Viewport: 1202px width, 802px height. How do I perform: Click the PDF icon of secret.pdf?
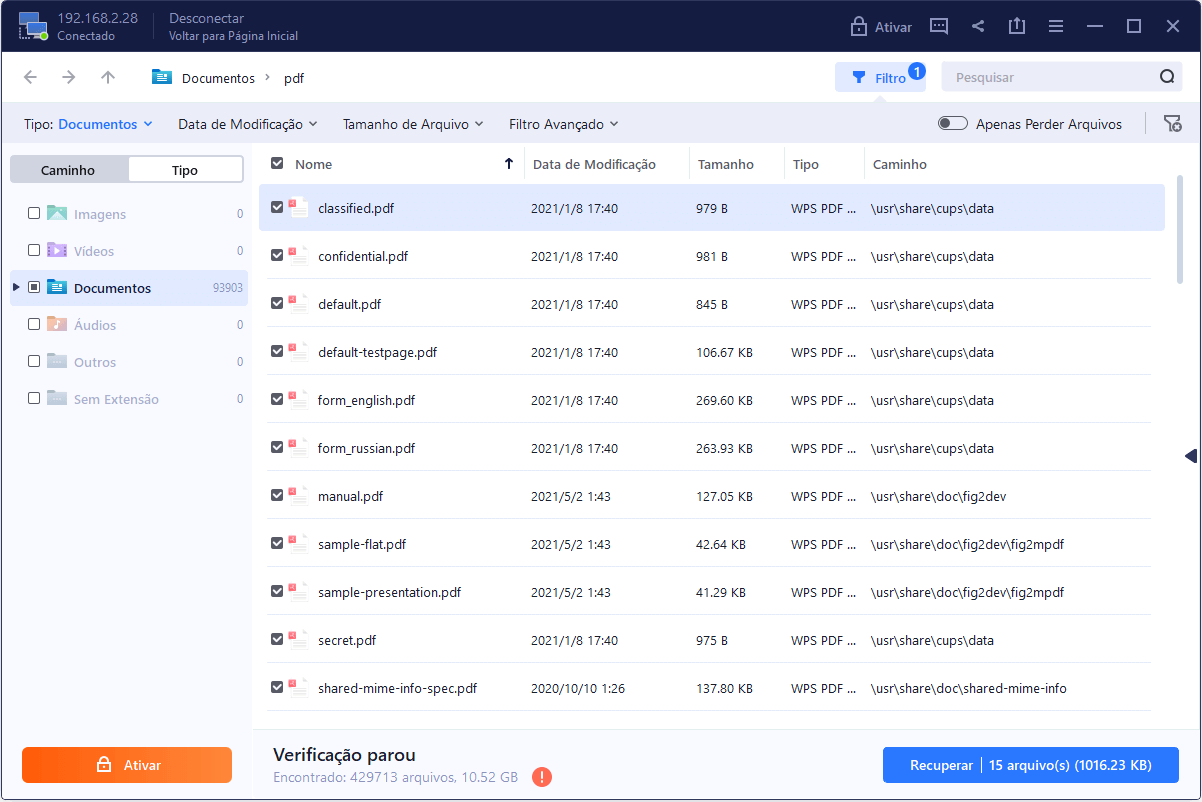click(x=298, y=640)
